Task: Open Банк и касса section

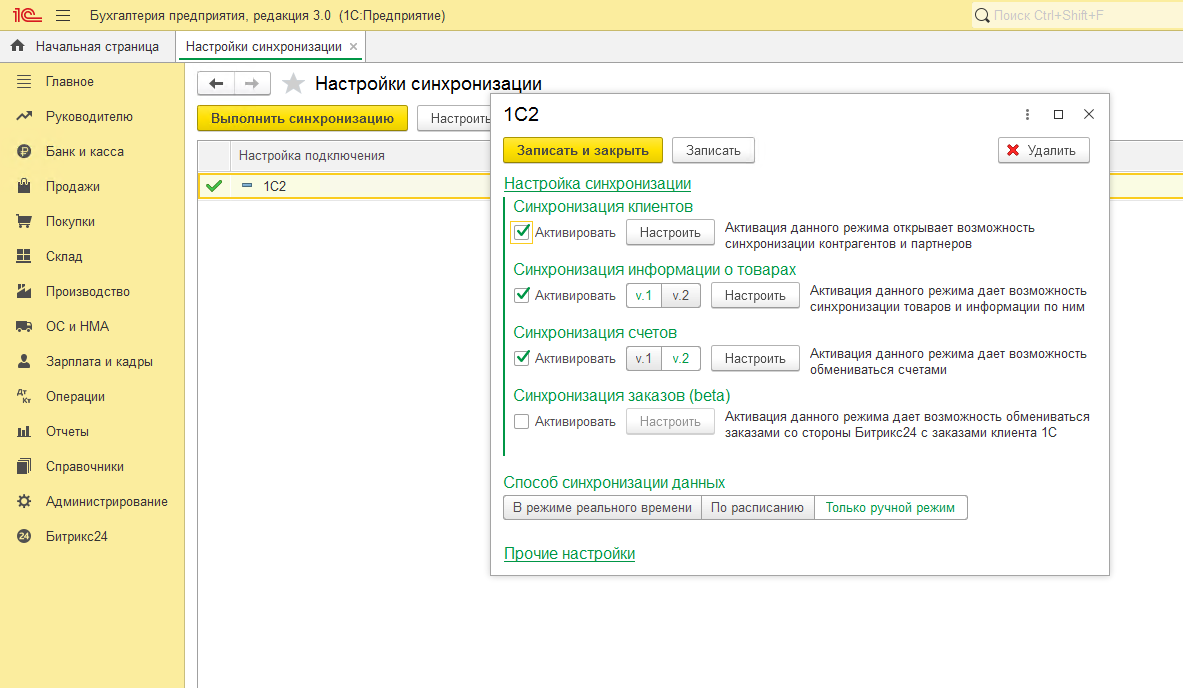Action: click(84, 152)
